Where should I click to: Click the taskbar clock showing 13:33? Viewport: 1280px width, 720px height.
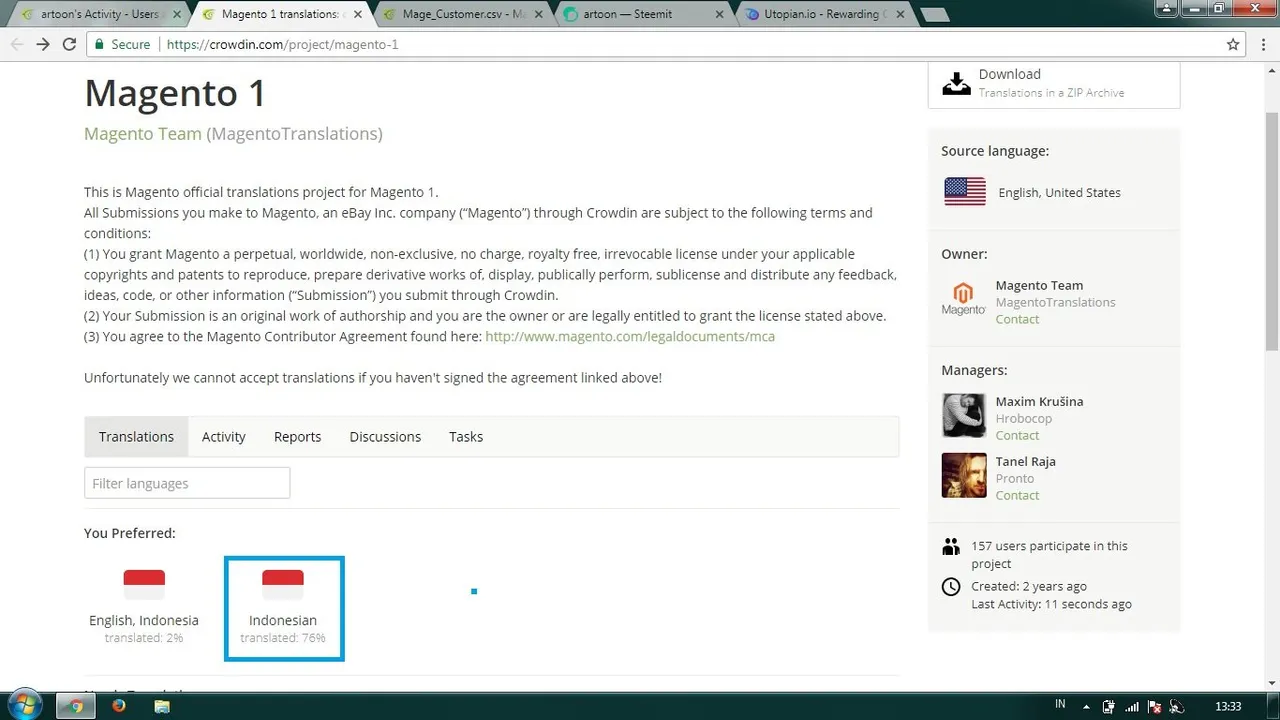click(x=1228, y=706)
